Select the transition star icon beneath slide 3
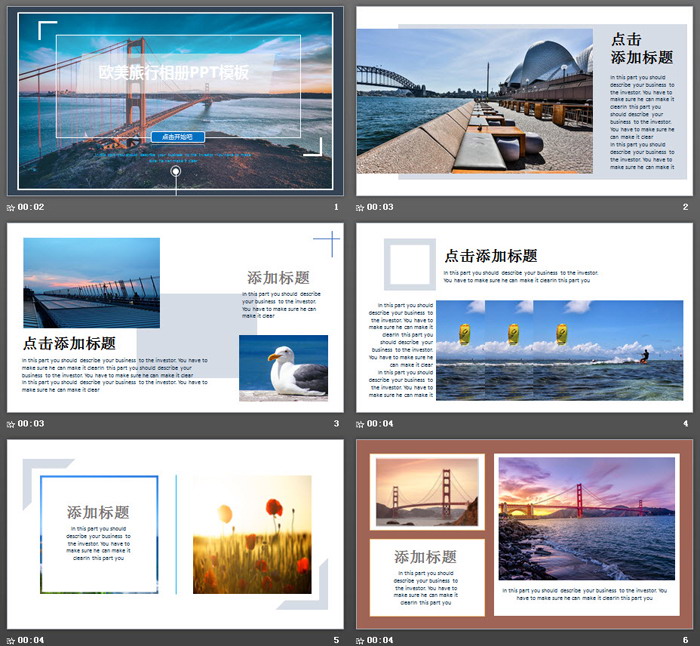 coord(11,423)
